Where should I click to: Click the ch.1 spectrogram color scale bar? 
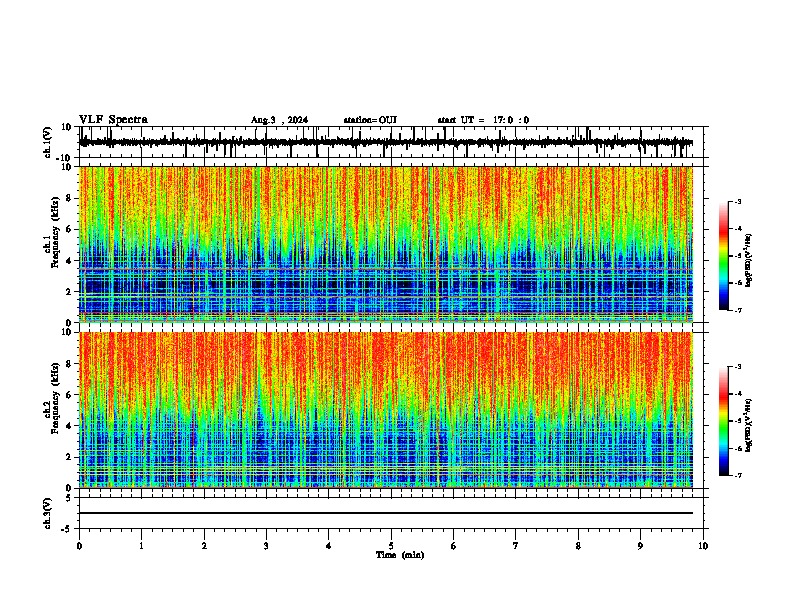point(724,256)
